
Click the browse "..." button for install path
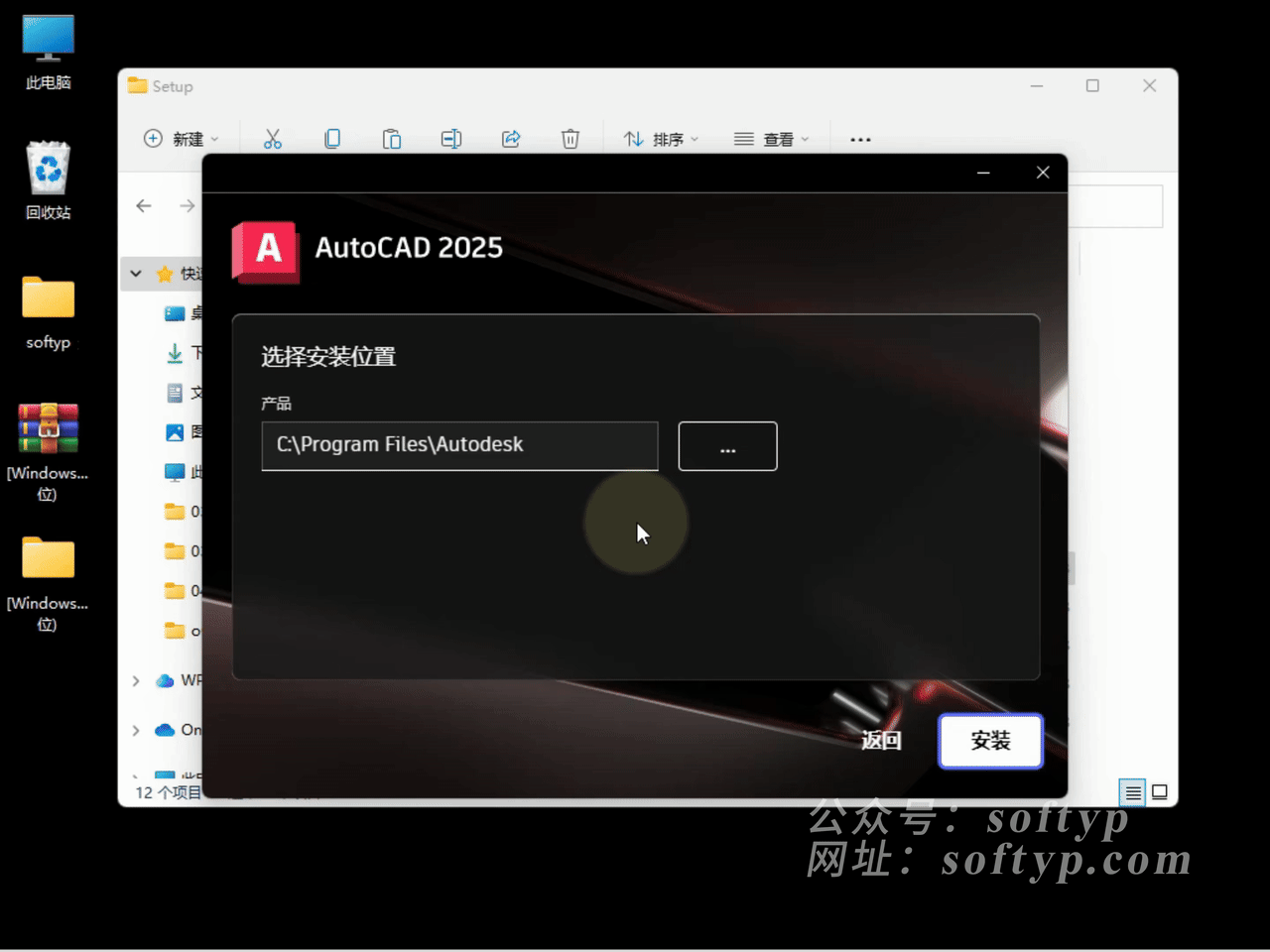click(727, 446)
